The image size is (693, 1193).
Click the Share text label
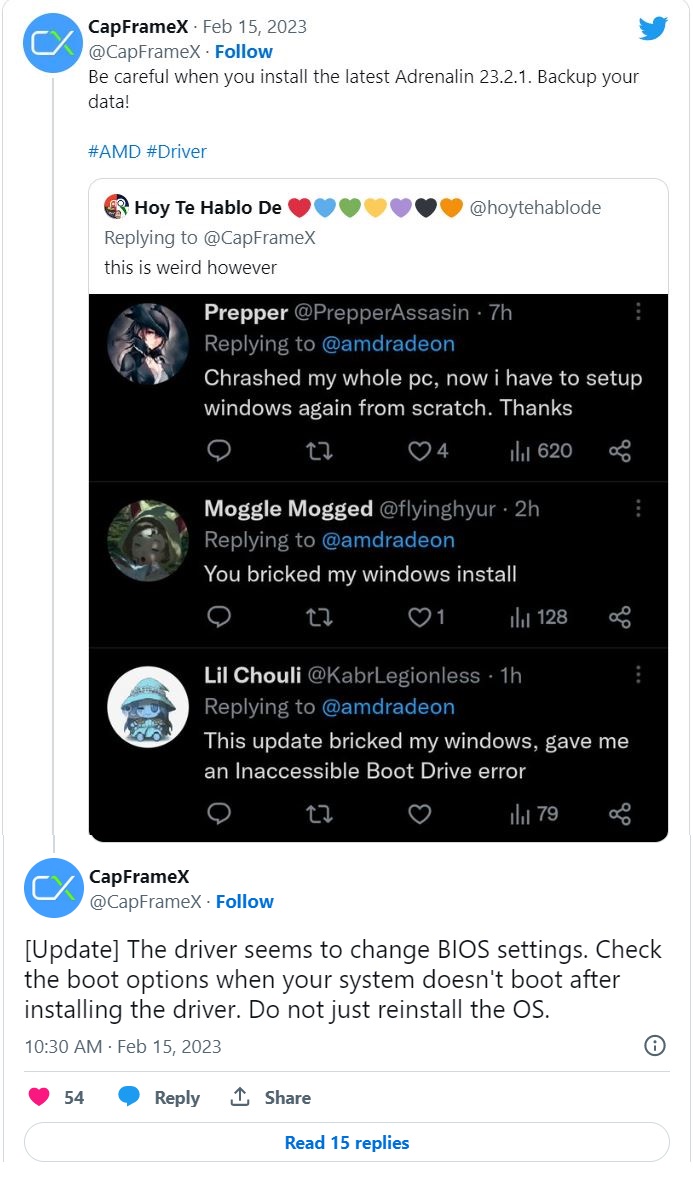(288, 1097)
